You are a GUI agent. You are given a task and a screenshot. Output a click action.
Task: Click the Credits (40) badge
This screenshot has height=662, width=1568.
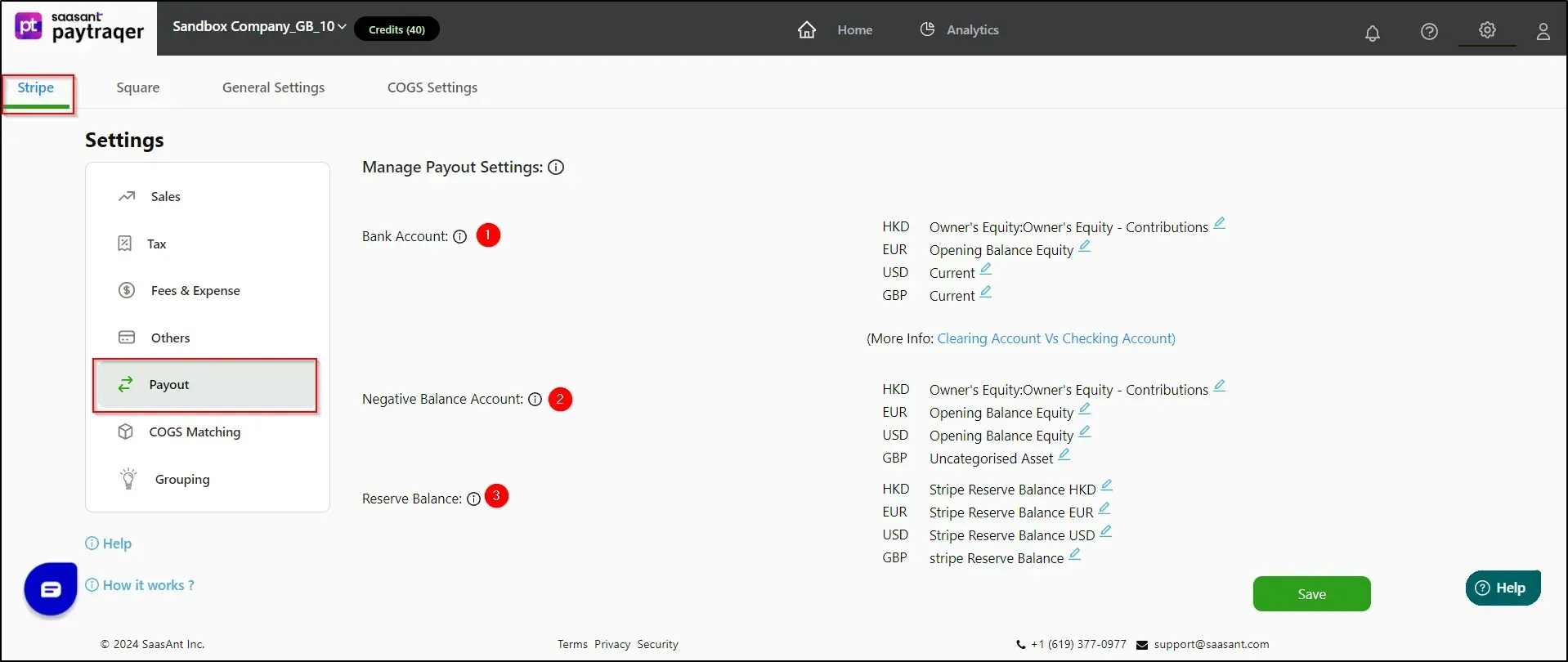coord(396,29)
